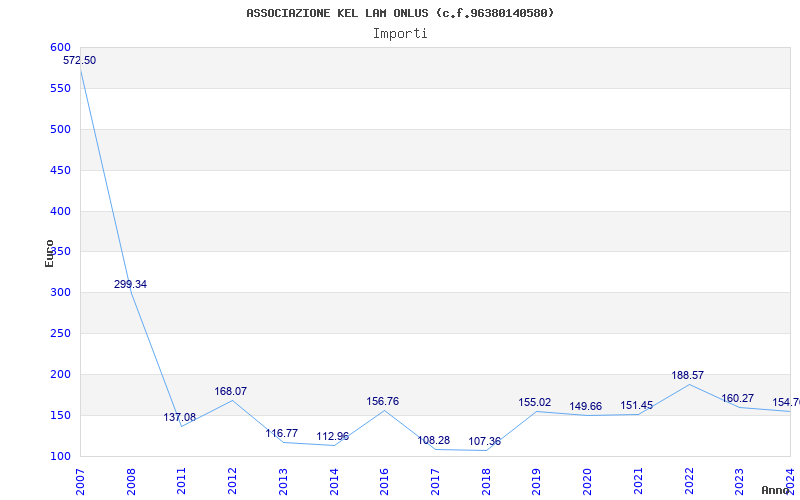This screenshot has width=800, height=500.
Task: Select the 299.34 data point label
Action: click(130, 285)
